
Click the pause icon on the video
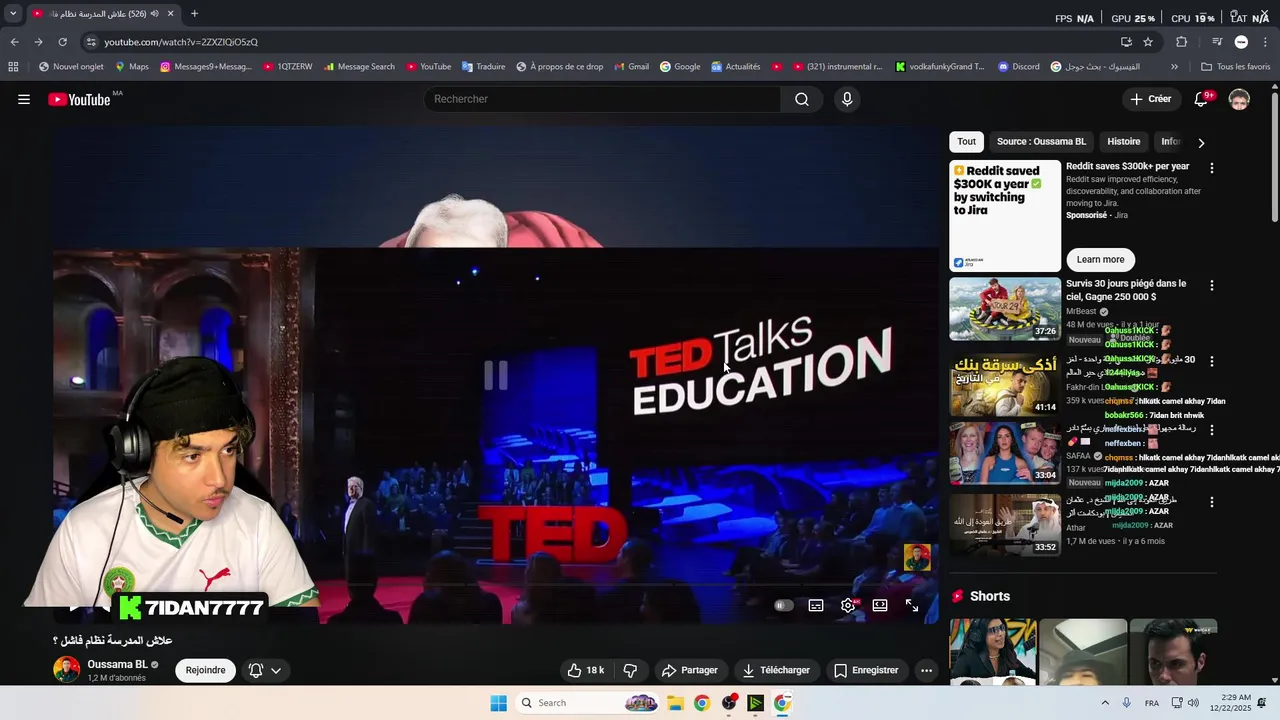[496, 375]
